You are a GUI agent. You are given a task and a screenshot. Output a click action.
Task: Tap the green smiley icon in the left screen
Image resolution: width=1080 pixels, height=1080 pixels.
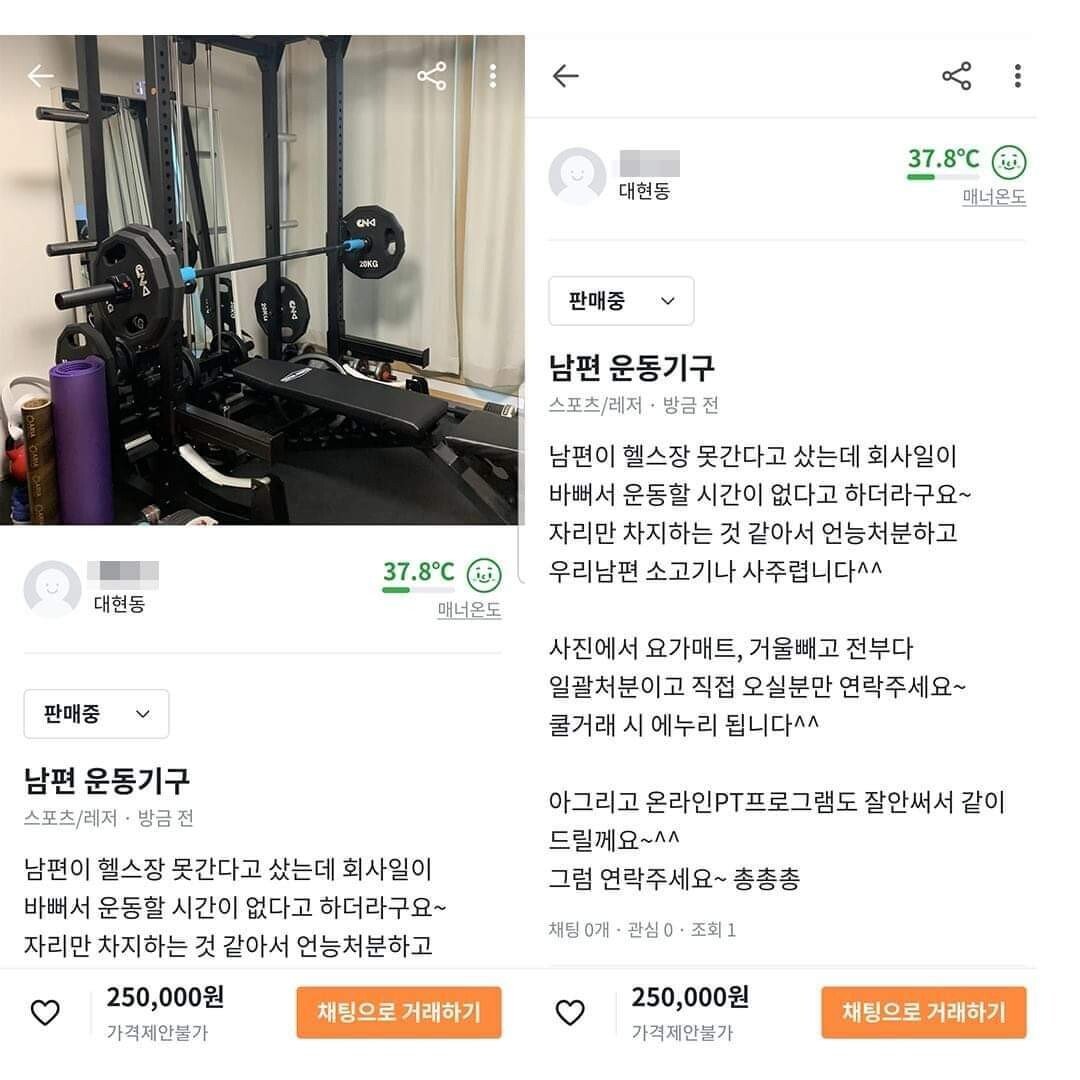coord(485,574)
